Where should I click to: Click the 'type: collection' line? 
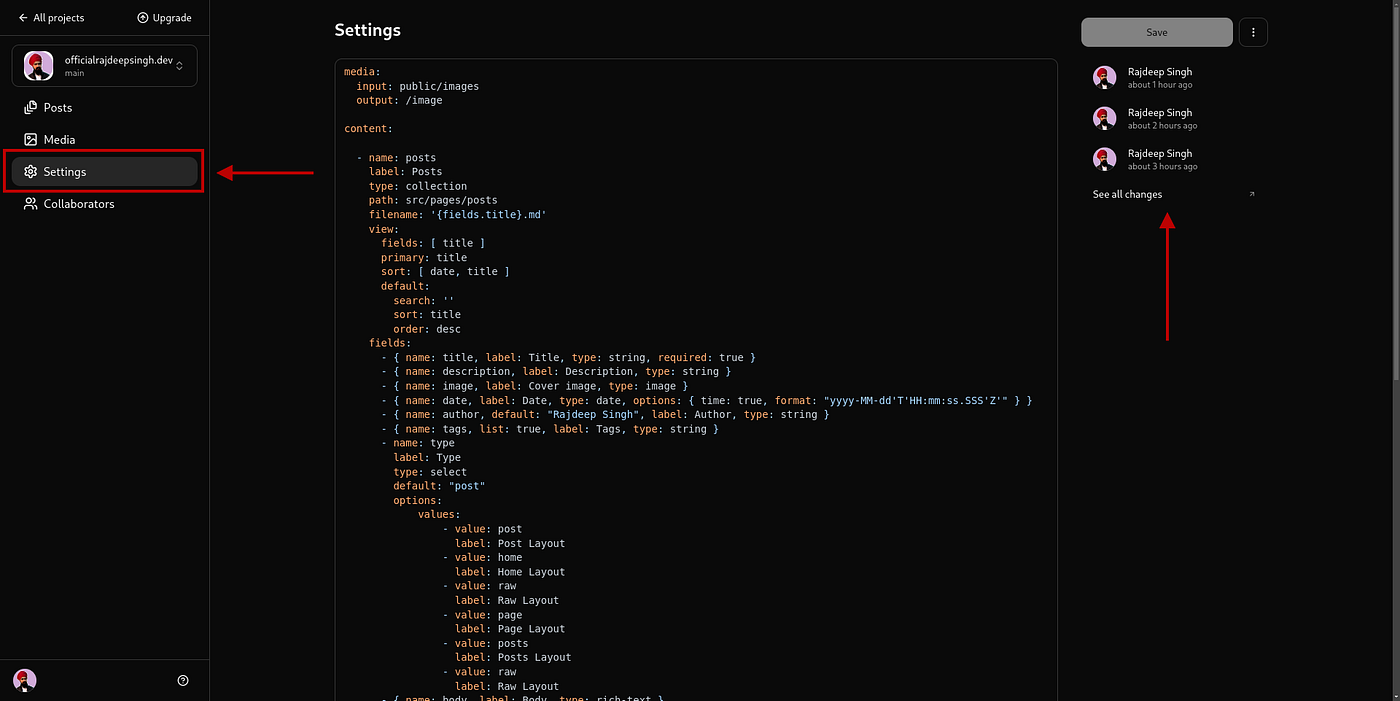click(417, 186)
